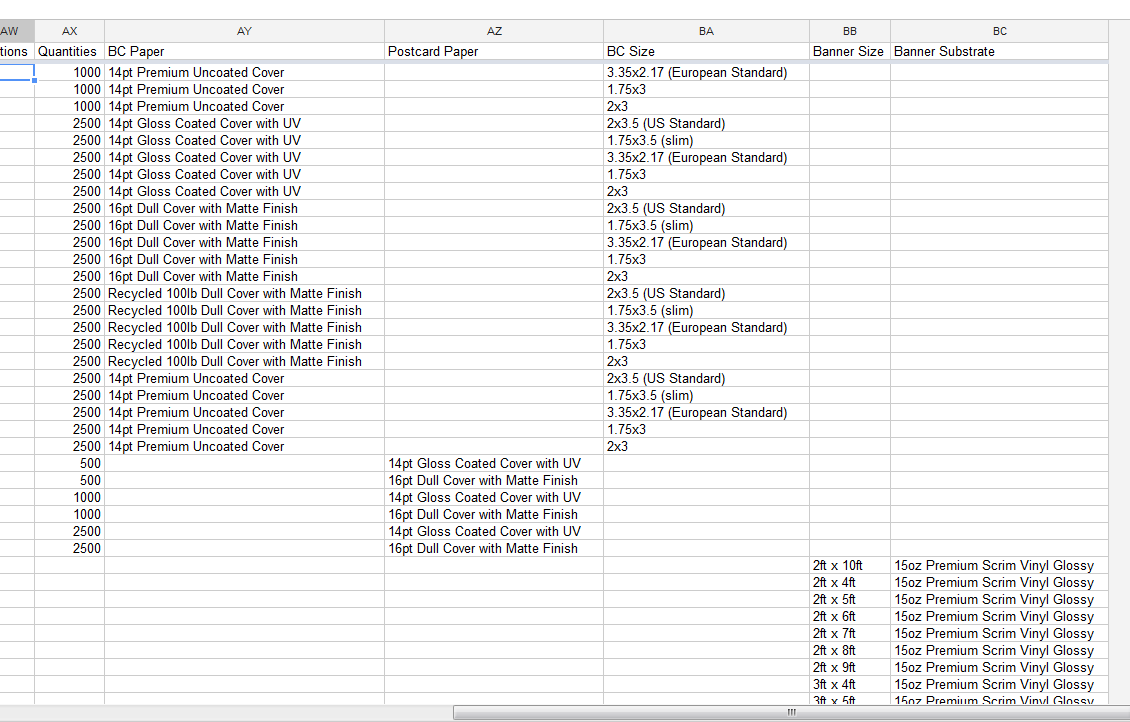Select the 2ft x 4ft banner size cell

[x=850, y=582]
